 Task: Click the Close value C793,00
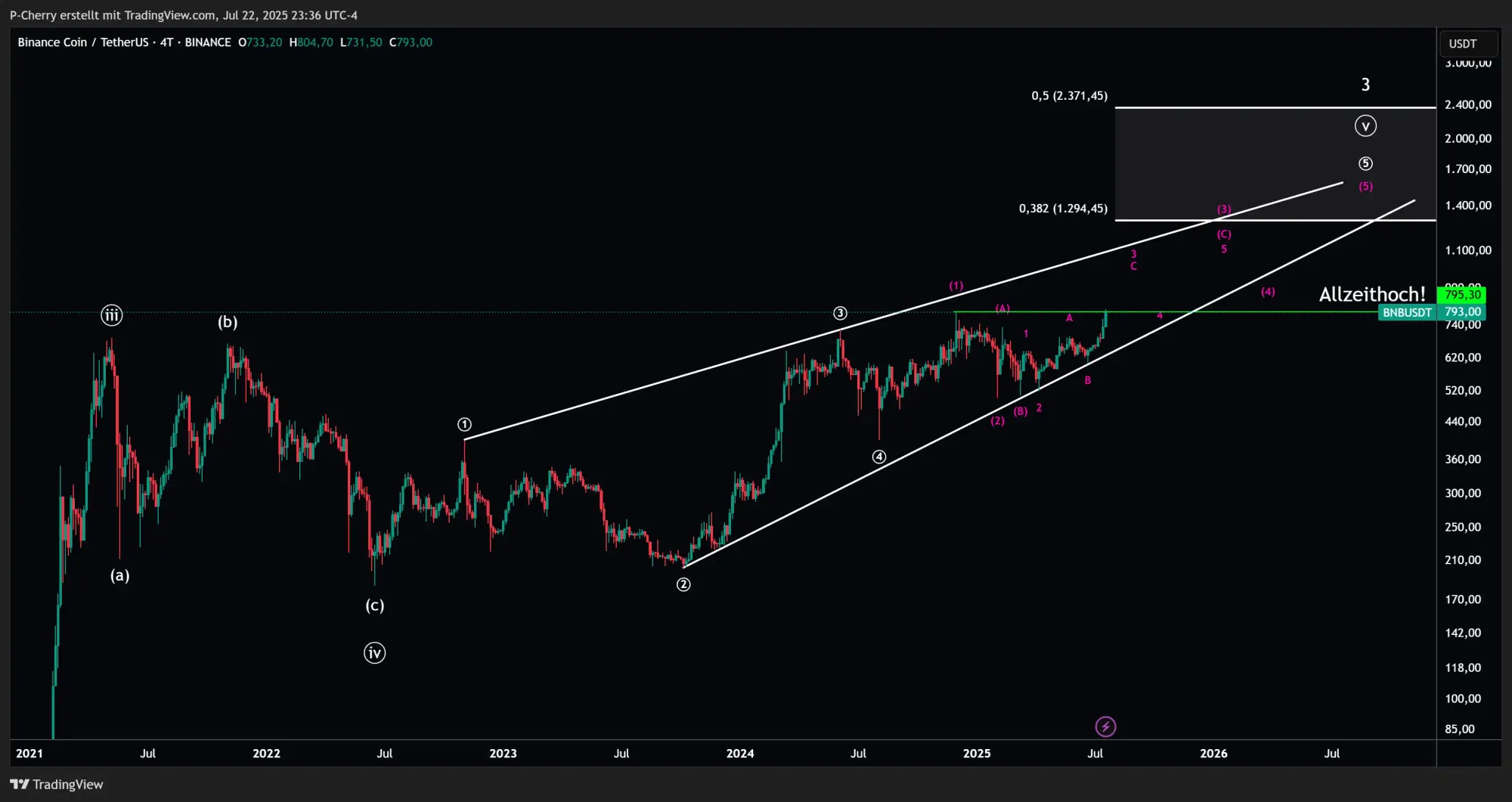[x=411, y=42]
